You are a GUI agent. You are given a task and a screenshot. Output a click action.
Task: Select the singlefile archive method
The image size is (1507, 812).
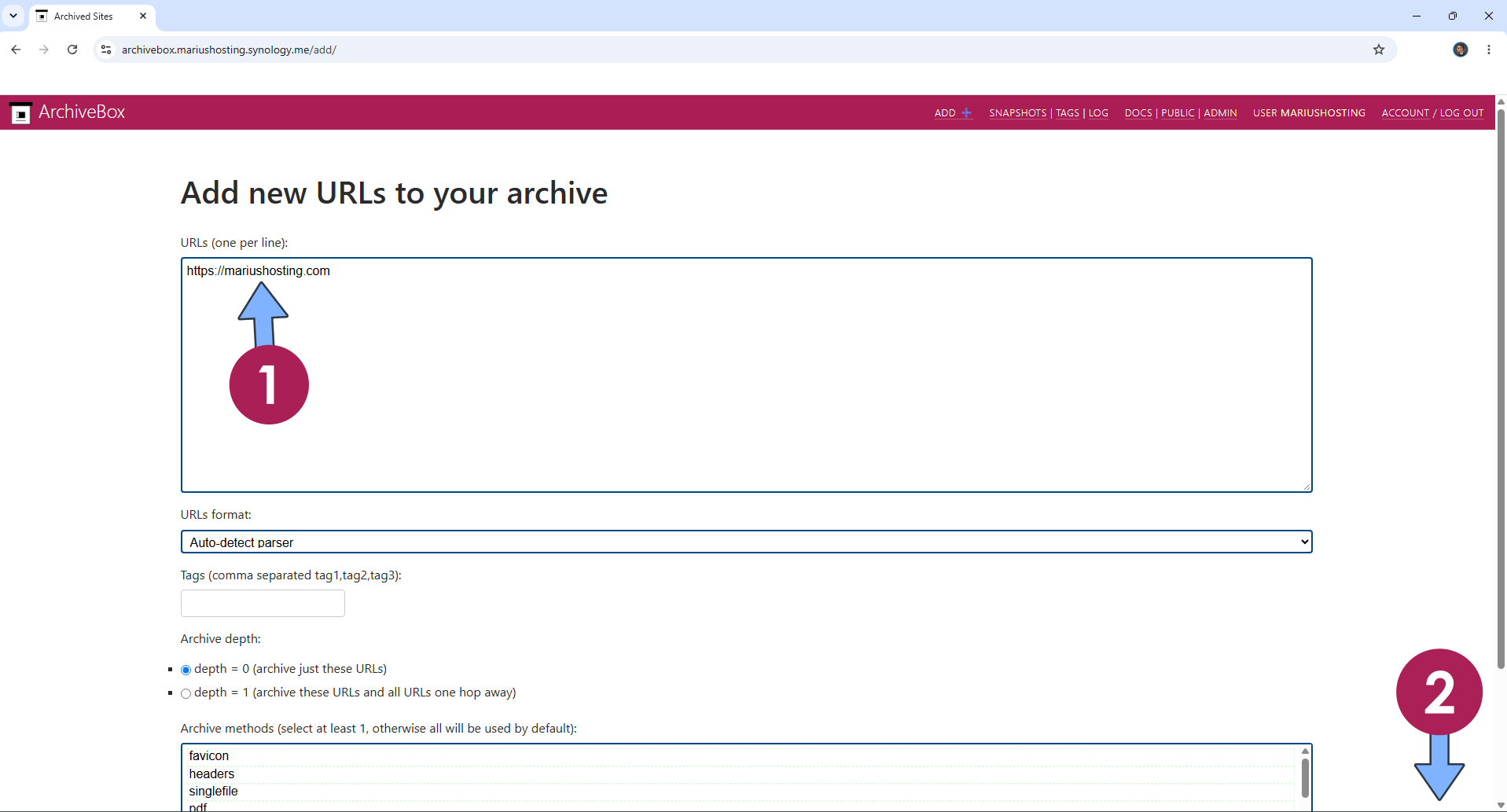pyautogui.click(x=741, y=792)
